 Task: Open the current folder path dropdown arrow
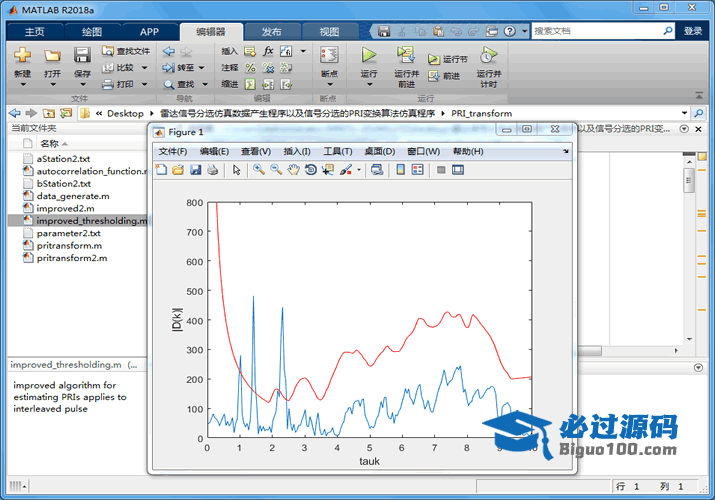(685, 113)
